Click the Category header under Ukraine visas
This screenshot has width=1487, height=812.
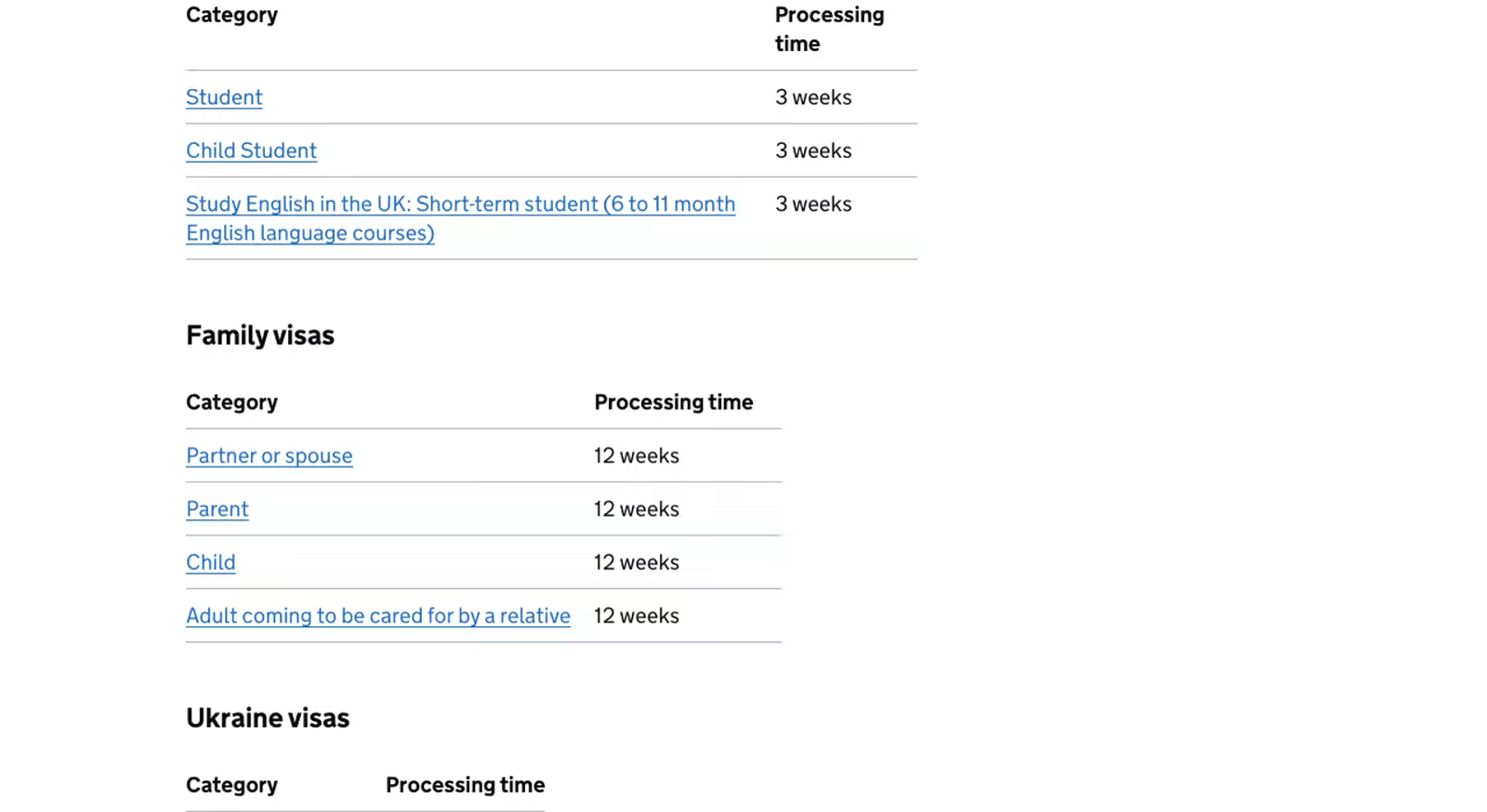pos(231,784)
